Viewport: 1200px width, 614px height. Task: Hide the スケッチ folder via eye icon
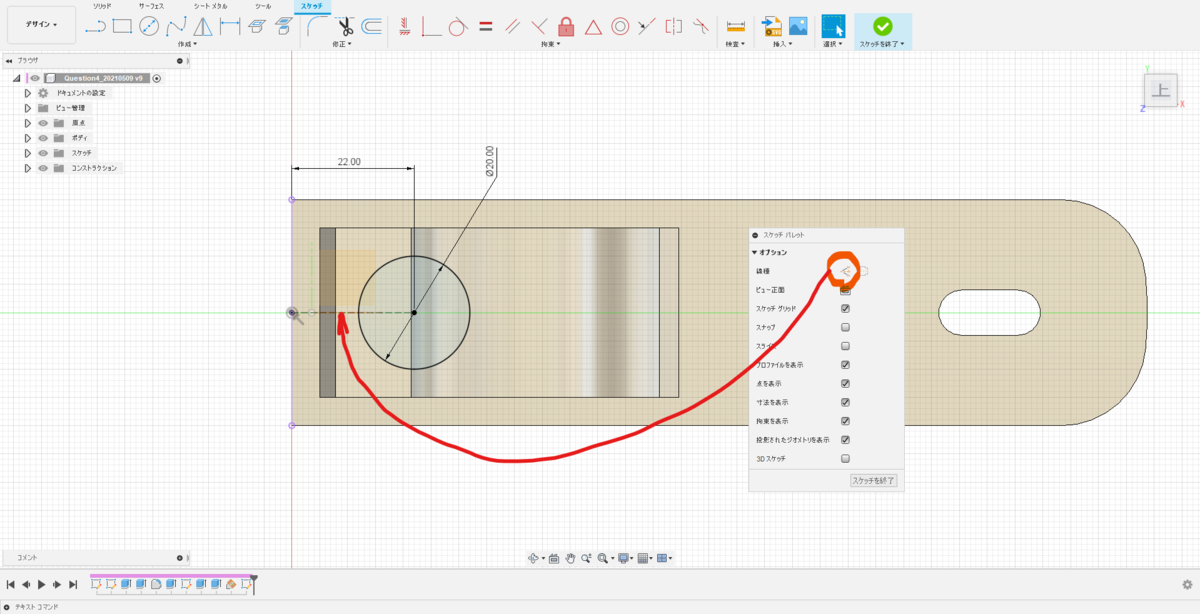click(x=43, y=153)
